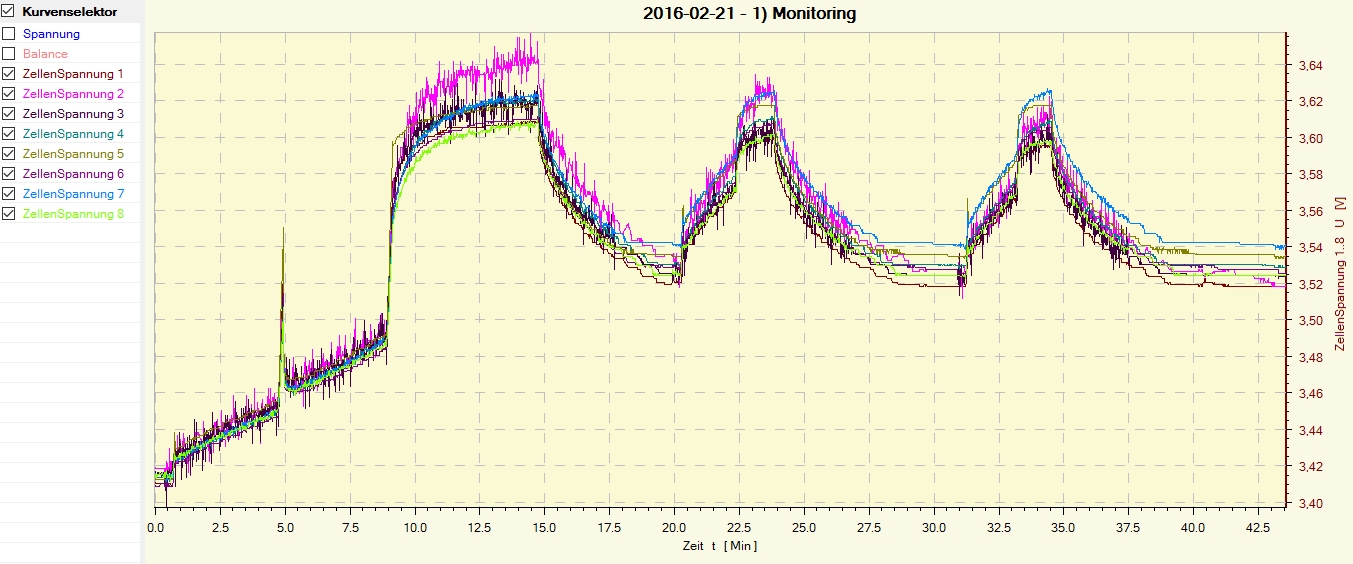Click the 'Zeit t [Min]' axis label

click(720, 545)
